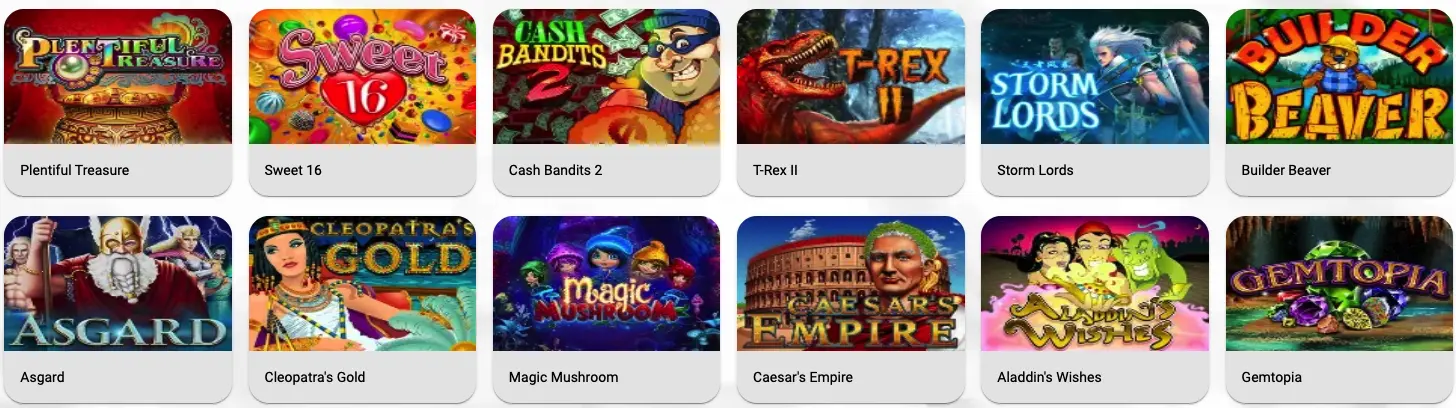This screenshot has height=408, width=1456.
Task: Open the Caesar's Empire colosseum artwork
Action: point(851,284)
